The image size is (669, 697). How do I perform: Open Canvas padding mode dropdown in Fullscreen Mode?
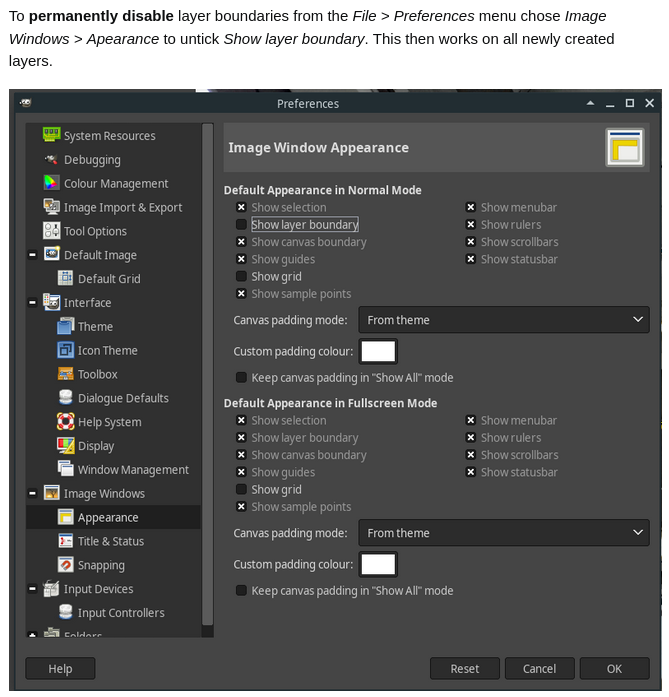(x=504, y=533)
